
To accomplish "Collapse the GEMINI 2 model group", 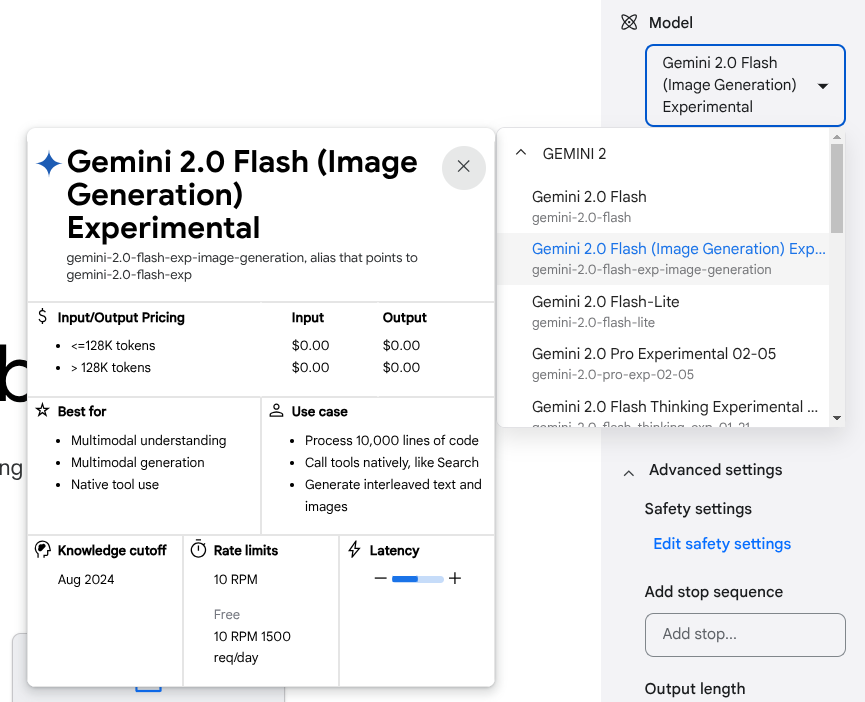I will point(520,154).
